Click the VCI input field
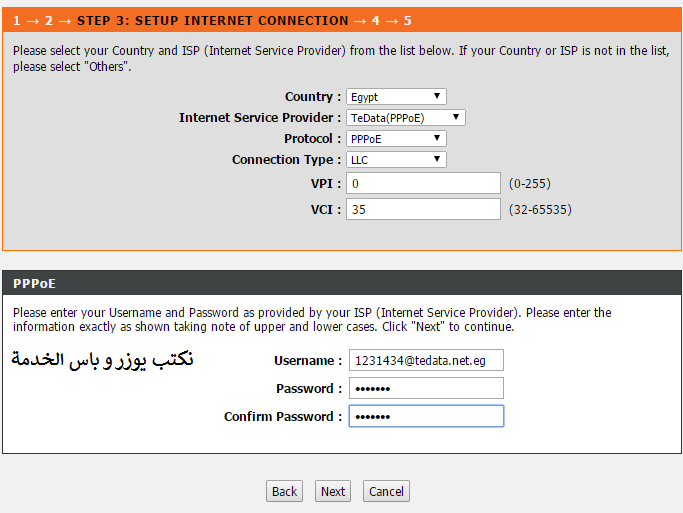 pyautogui.click(x=423, y=209)
